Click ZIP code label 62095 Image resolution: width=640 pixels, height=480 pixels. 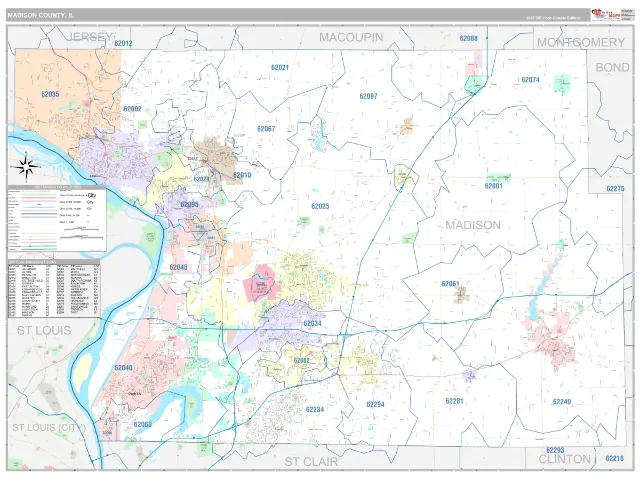pyautogui.click(x=189, y=204)
